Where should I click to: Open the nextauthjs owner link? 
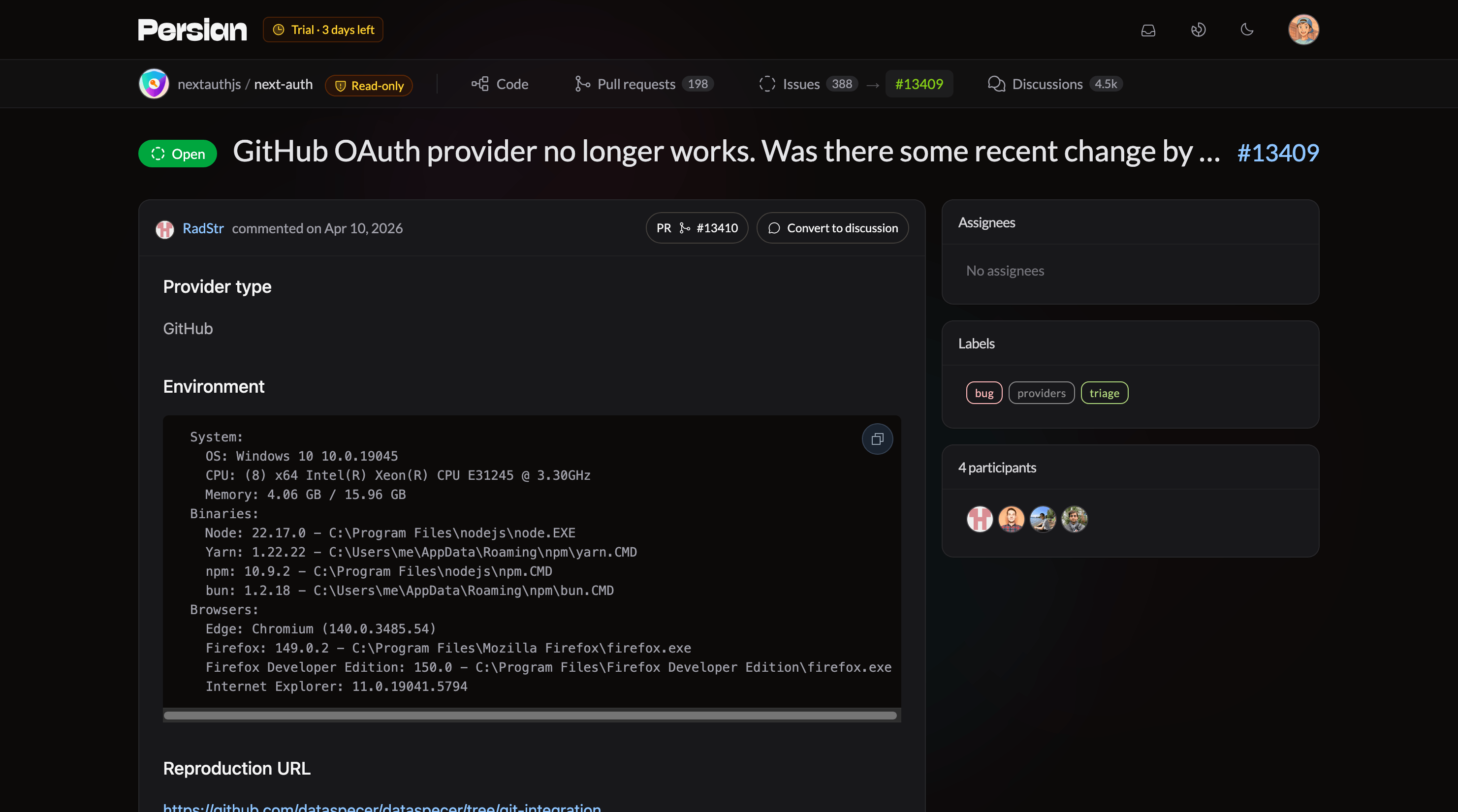pyautogui.click(x=209, y=84)
